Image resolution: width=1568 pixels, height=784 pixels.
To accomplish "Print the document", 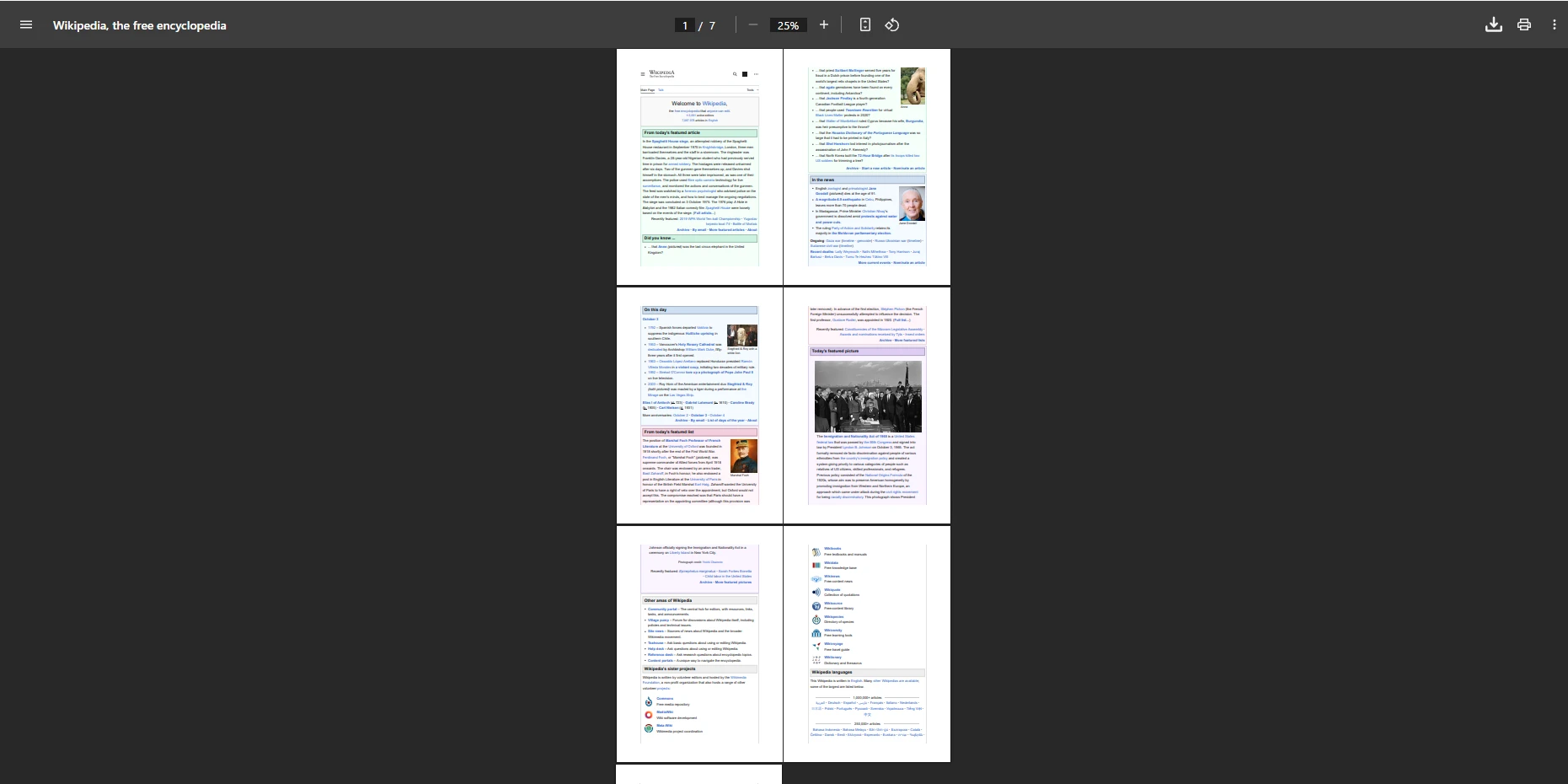I will point(1524,24).
